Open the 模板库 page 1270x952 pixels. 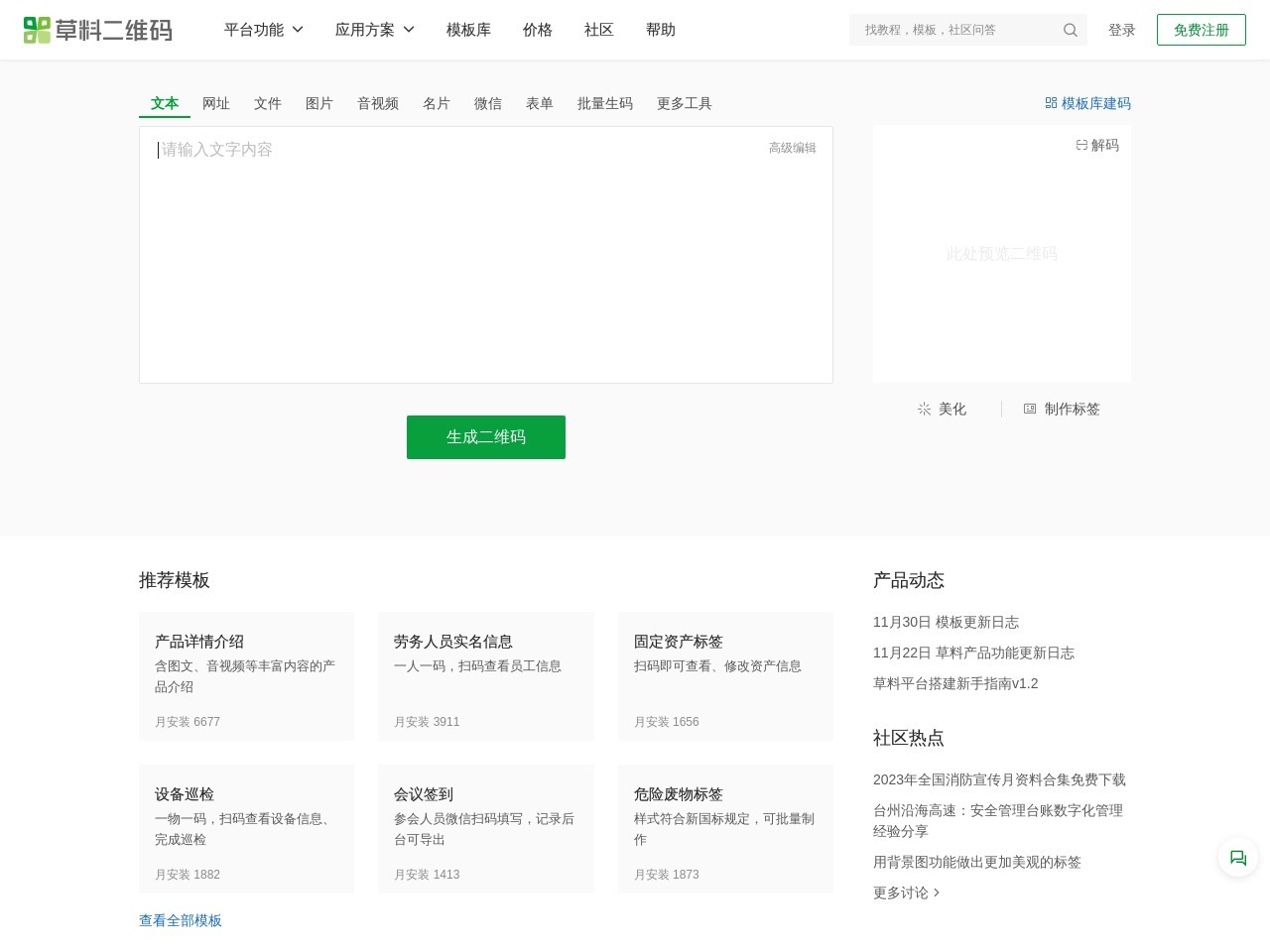coord(468,30)
